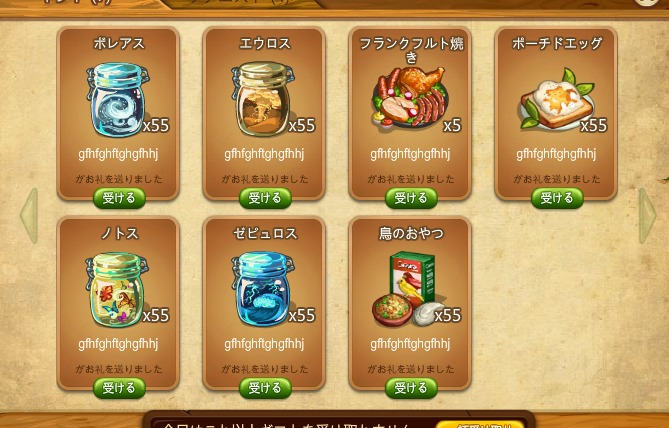Viewport: 669px width, 428px height.
Task: Click the ボレアス swirl jar icon
Action: [117, 99]
